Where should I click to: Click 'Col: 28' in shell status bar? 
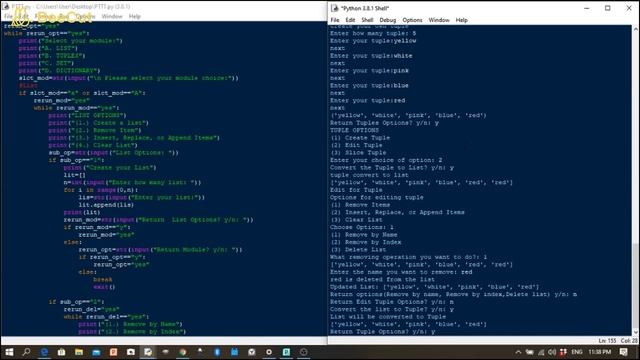click(629, 340)
